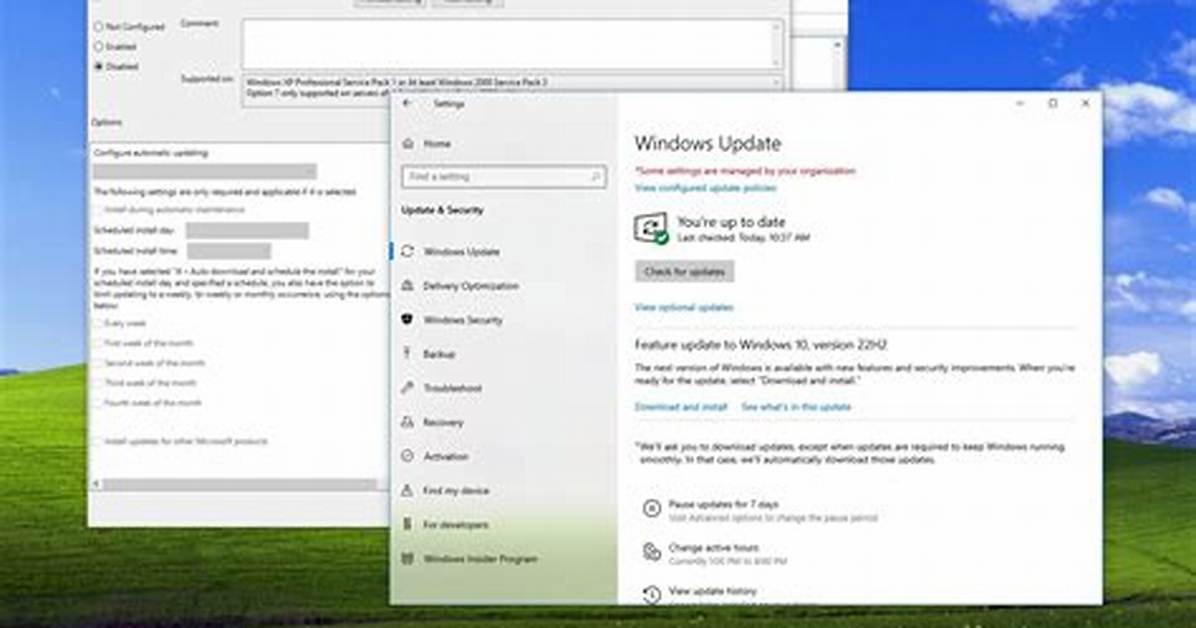Select Recovery in Settings sidebar

(443, 423)
